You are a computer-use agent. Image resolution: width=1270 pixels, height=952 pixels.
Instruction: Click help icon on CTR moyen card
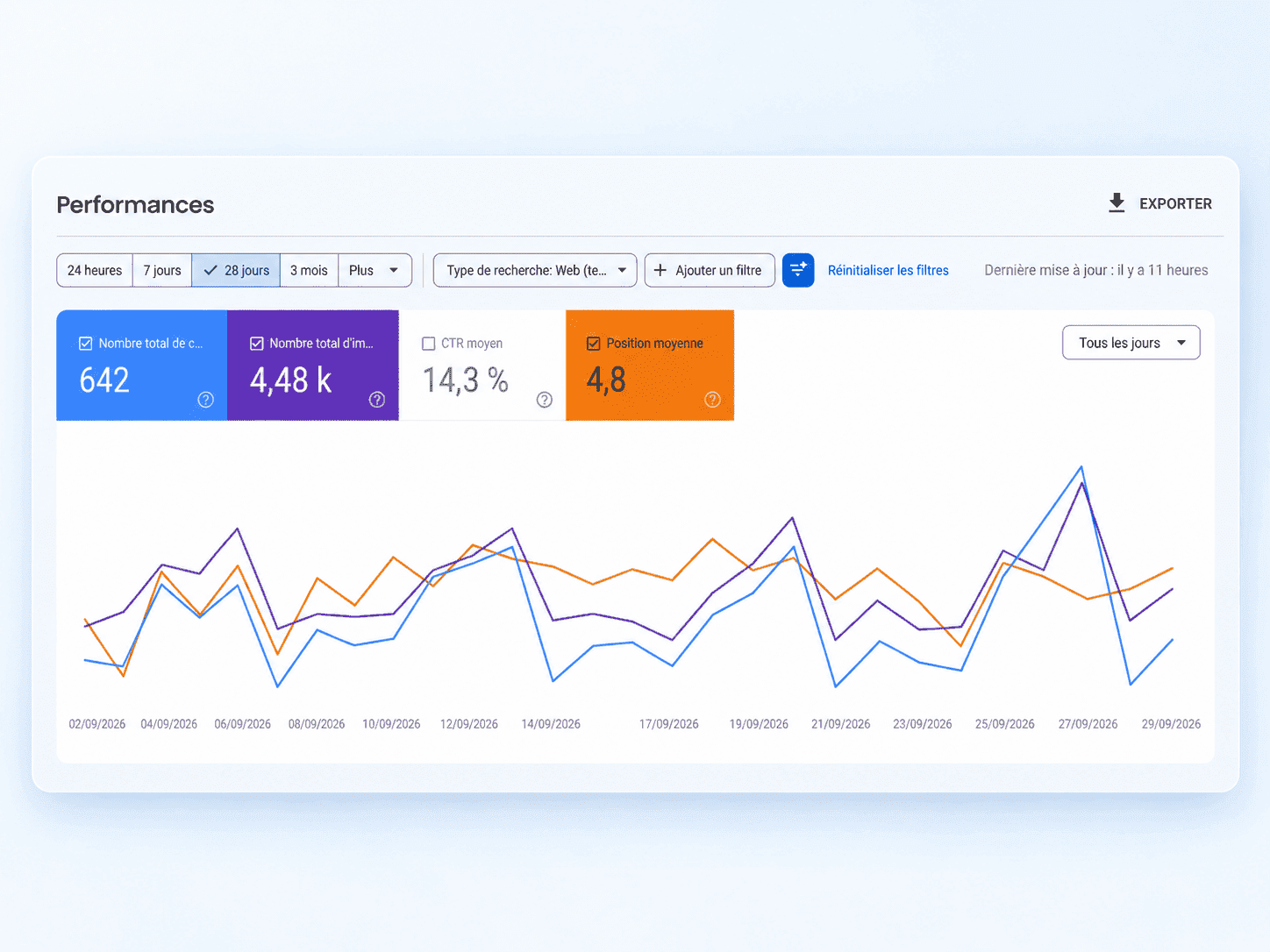tap(545, 400)
